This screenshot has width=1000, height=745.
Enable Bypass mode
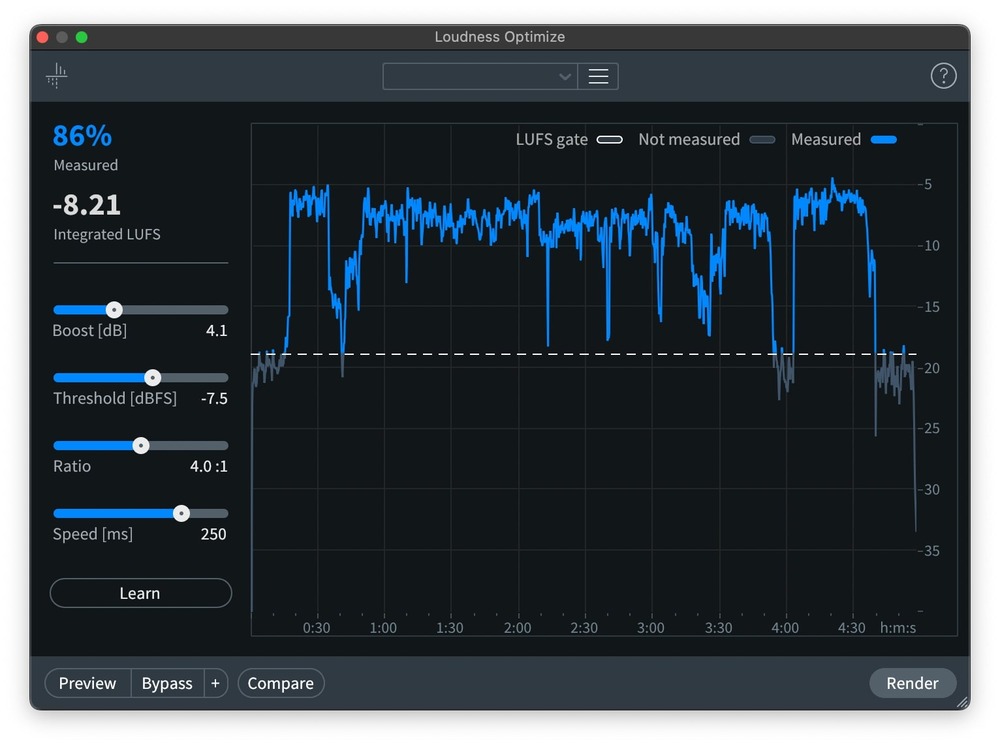167,683
